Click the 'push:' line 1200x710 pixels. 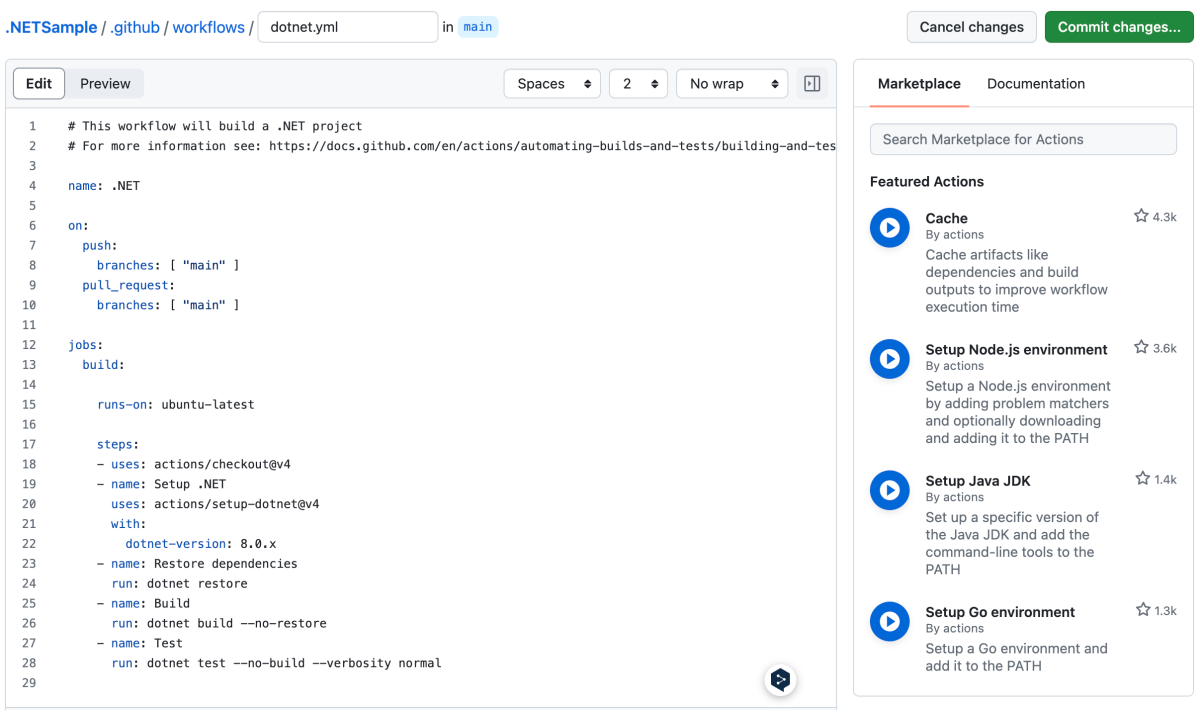click(x=100, y=245)
